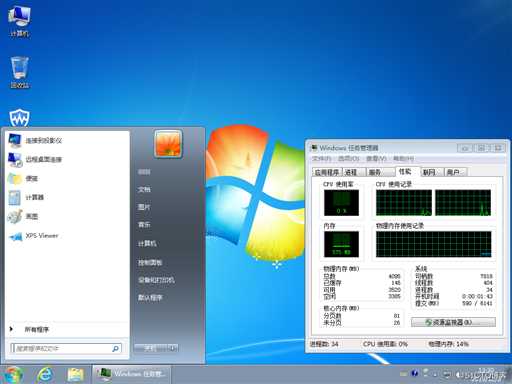Click the 未分页 row label
The width and height of the screenshot is (512, 384).
[332, 323]
